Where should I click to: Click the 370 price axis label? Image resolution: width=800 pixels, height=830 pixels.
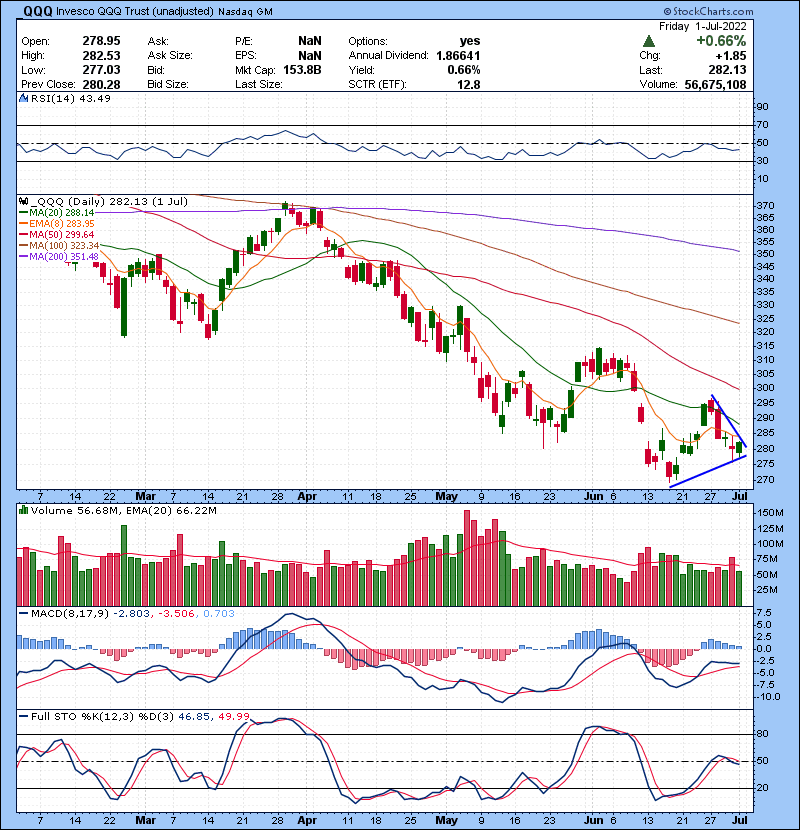point(766,205)
